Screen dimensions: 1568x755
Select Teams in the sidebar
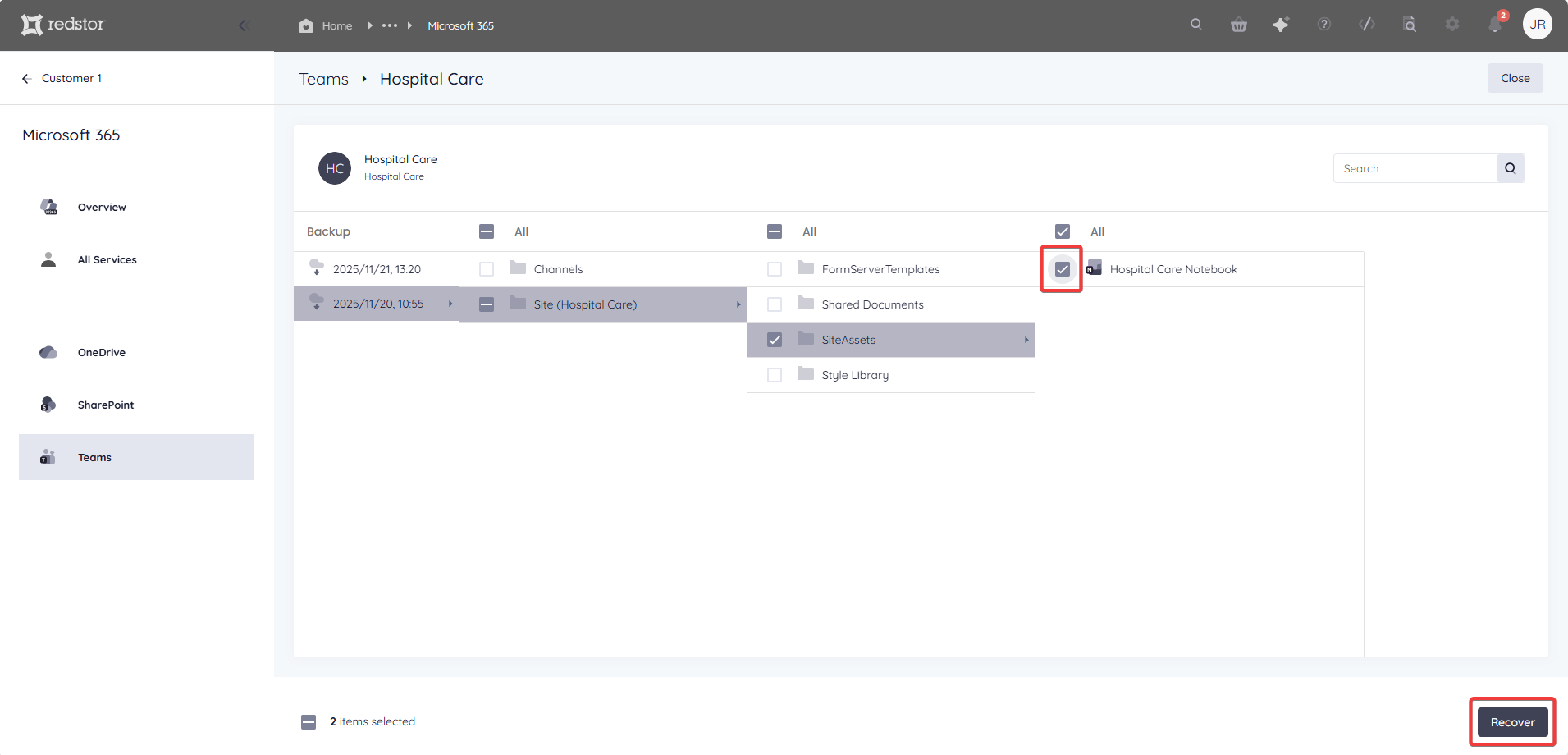(x=136, y=457)
